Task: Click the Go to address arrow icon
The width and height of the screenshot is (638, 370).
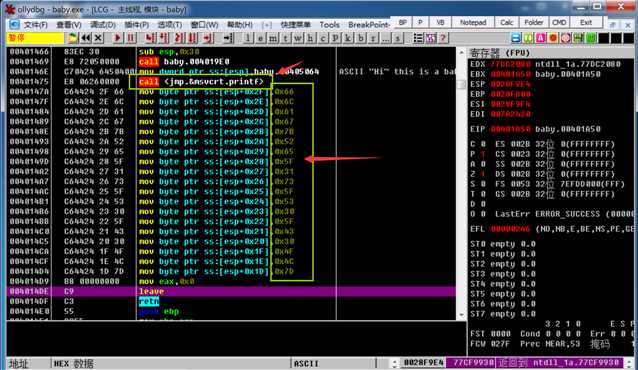Action: (228, 38)
